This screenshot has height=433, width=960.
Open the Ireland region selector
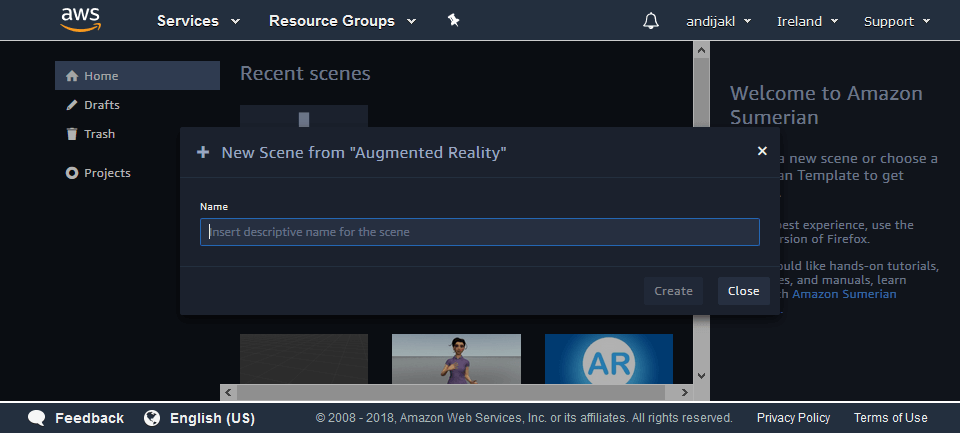coord(808,21)
